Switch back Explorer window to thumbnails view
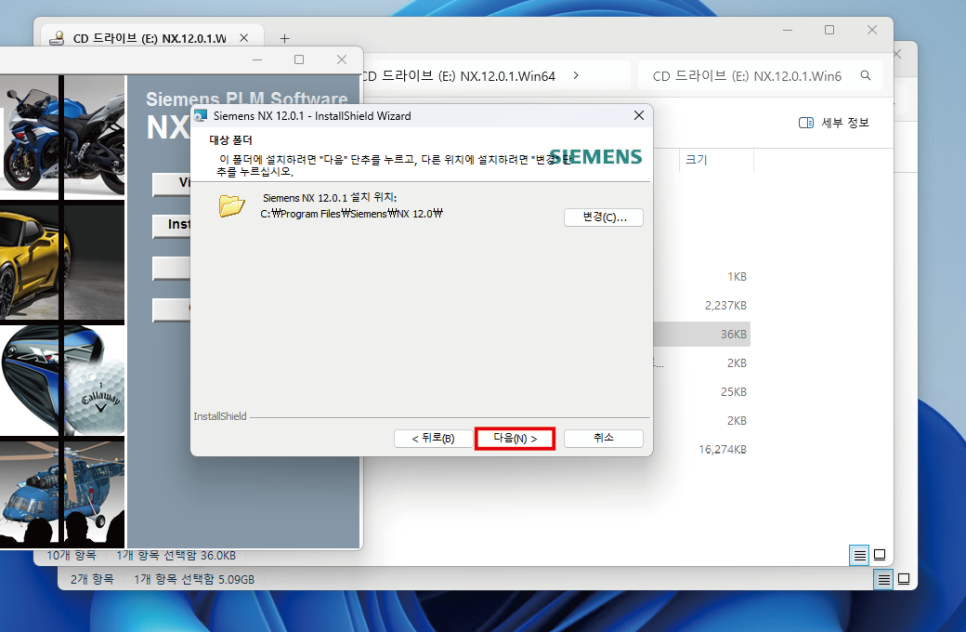 tap(904, 579)
